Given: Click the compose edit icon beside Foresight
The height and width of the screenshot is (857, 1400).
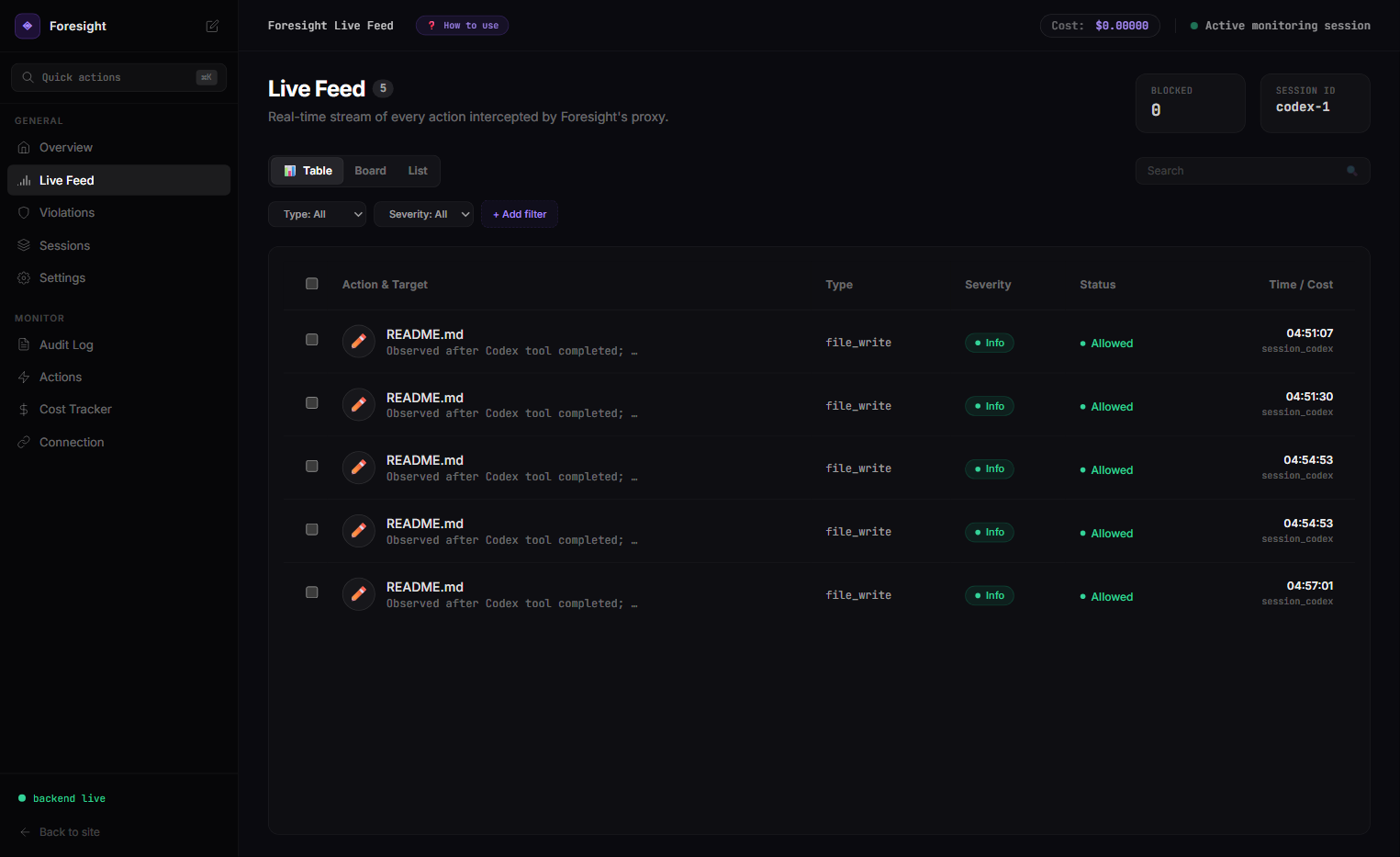Looking at the screenshot, I should [212, 26].
